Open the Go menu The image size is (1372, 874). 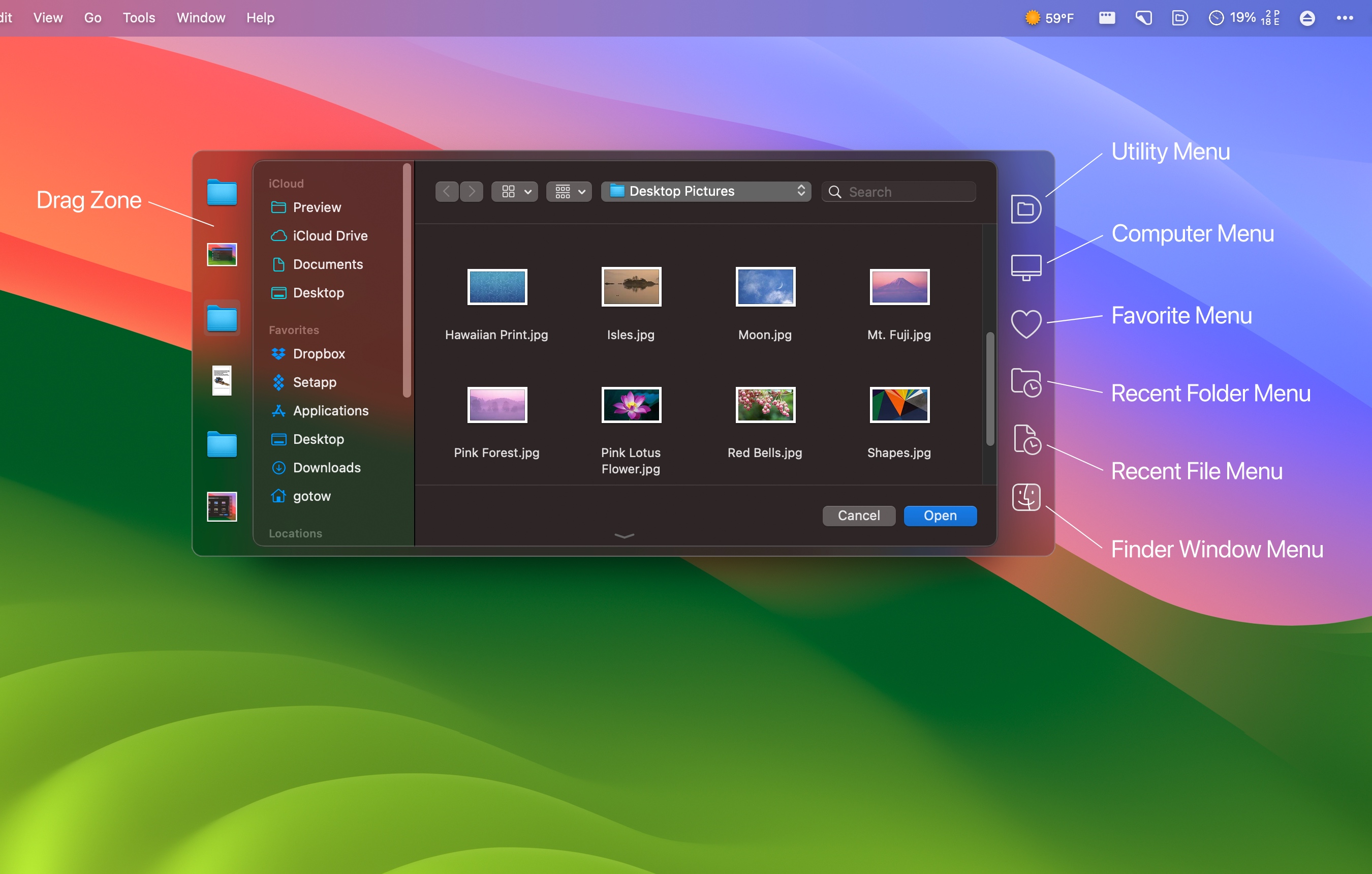click(x=92, y=18)
